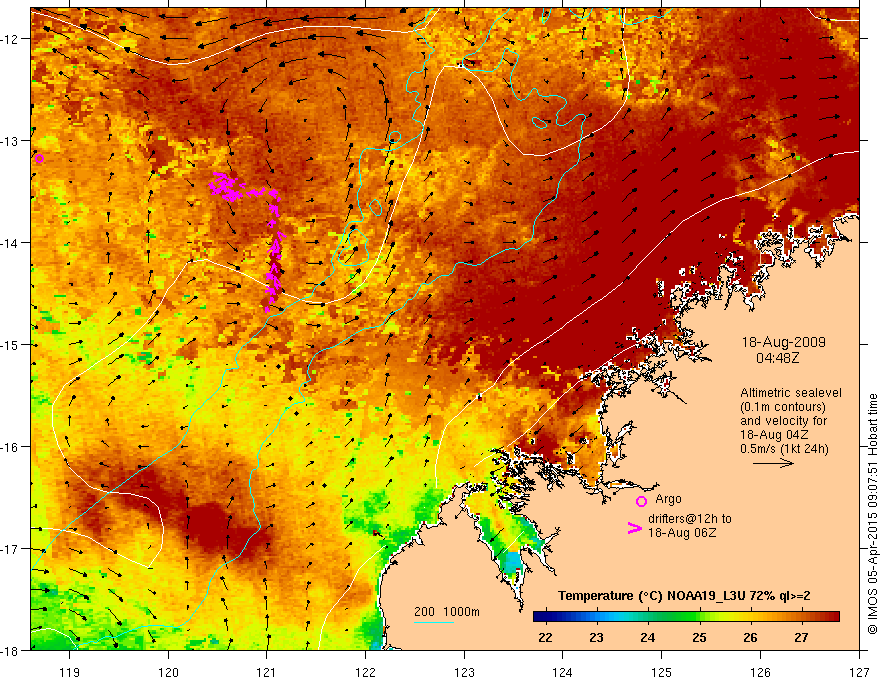Click the 'Argo' legend label
Image resolution: width=880 pixels, height=680 pixels.
point(668,499)
